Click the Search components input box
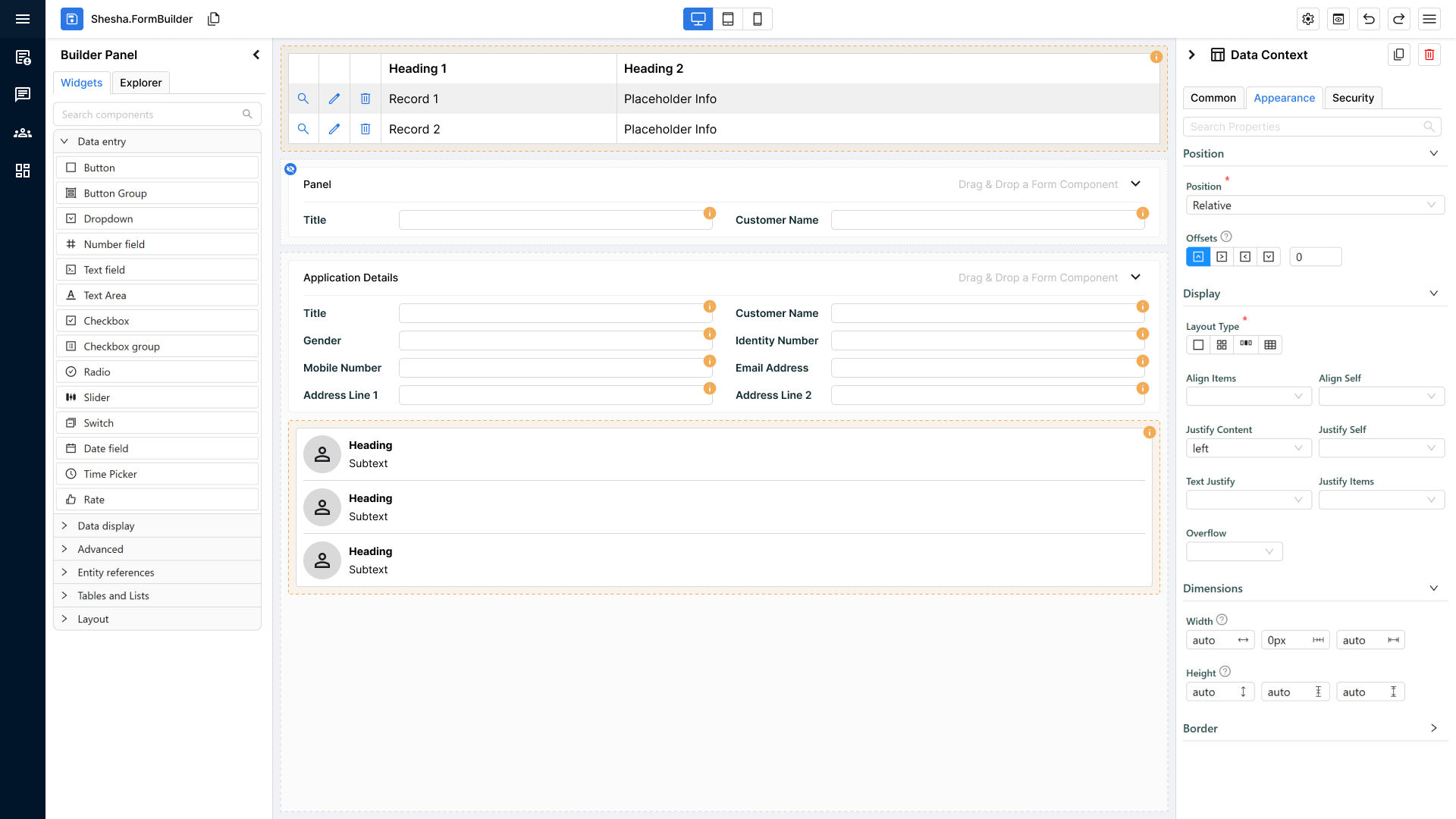This screenshot has height=819, width=1456. (x=149, y=115)
